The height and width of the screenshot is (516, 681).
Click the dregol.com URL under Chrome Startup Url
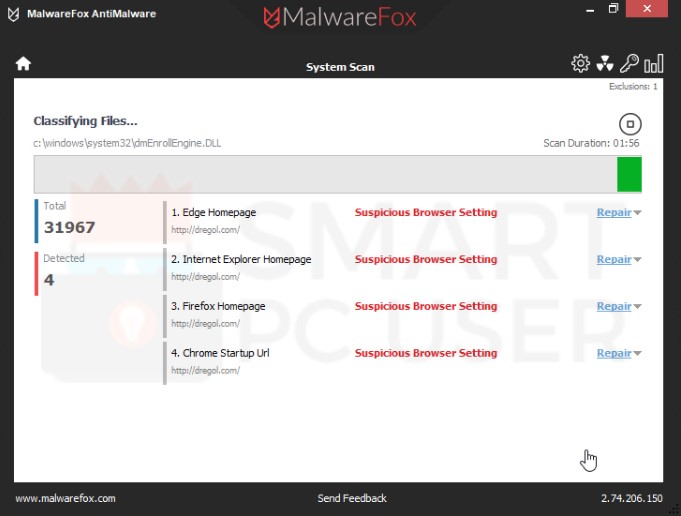click(205, 370)
